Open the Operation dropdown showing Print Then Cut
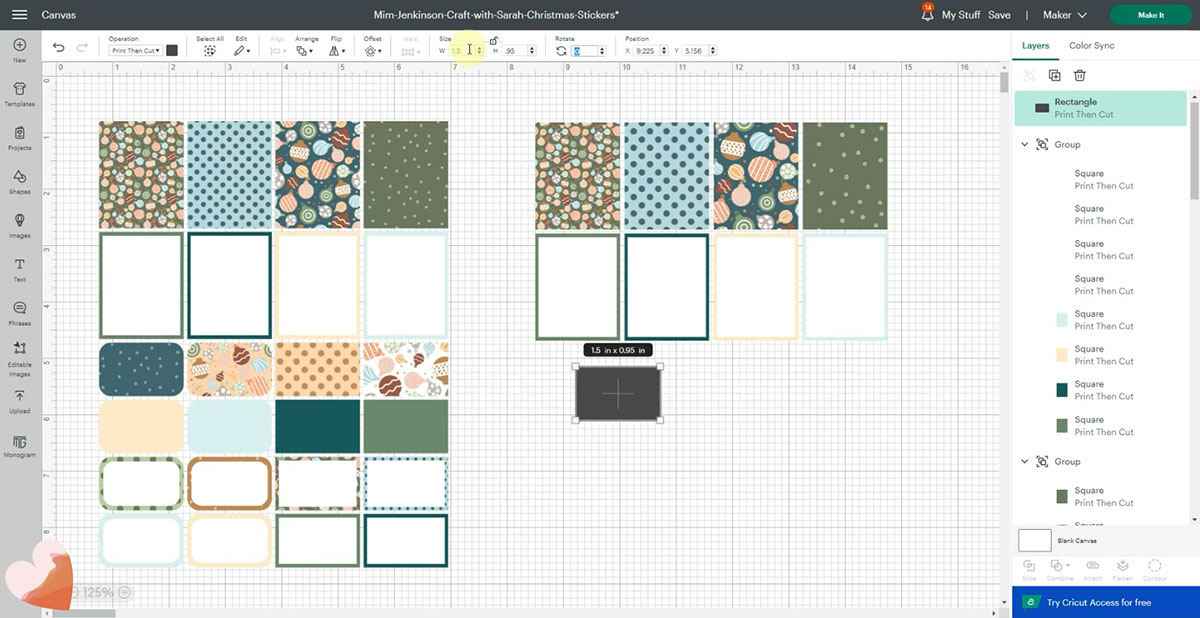This screenshot has height=618, width=1200. point(135,50)
